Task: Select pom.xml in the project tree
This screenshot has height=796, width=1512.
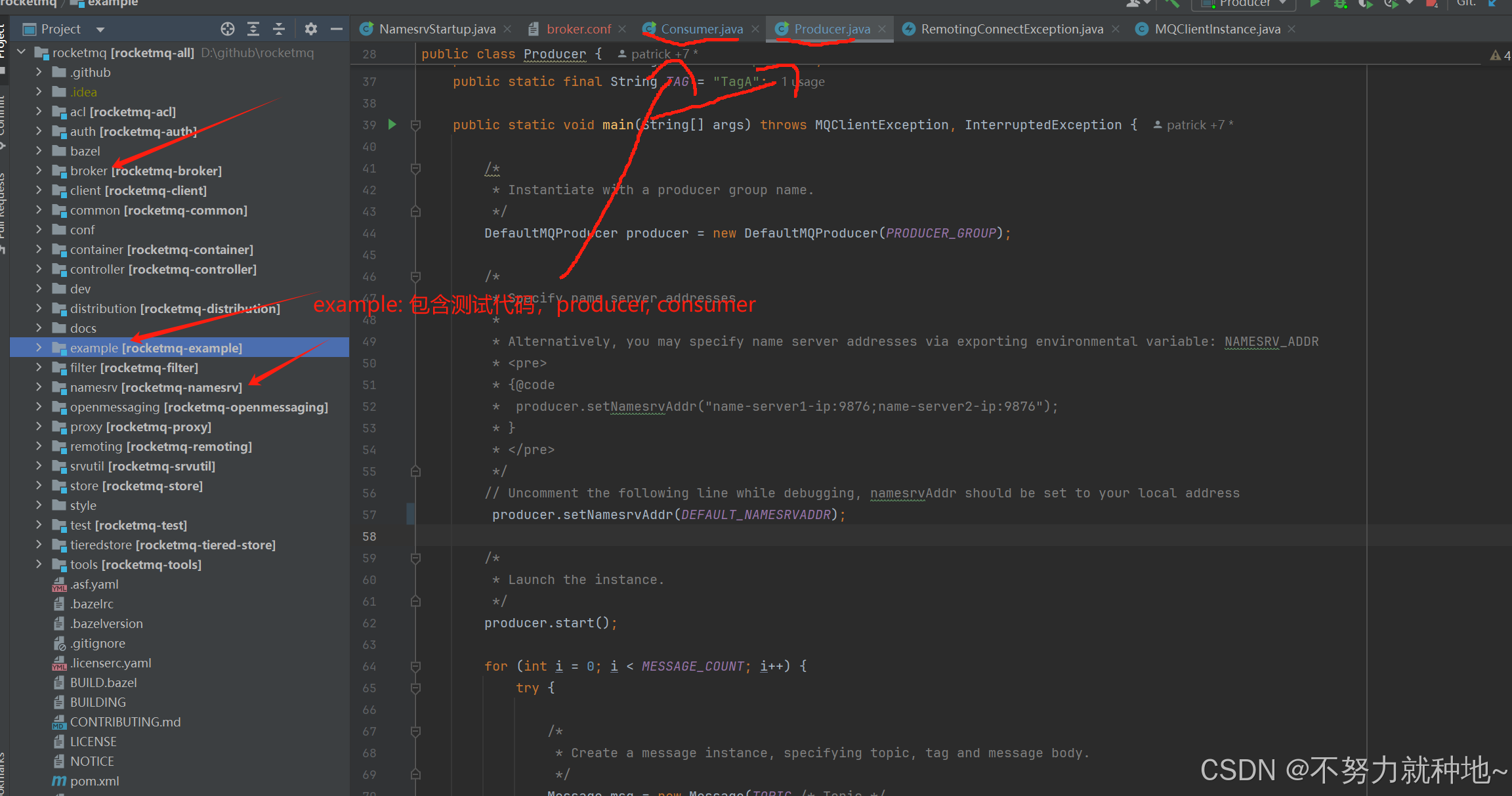Action: tap(94, 781)
